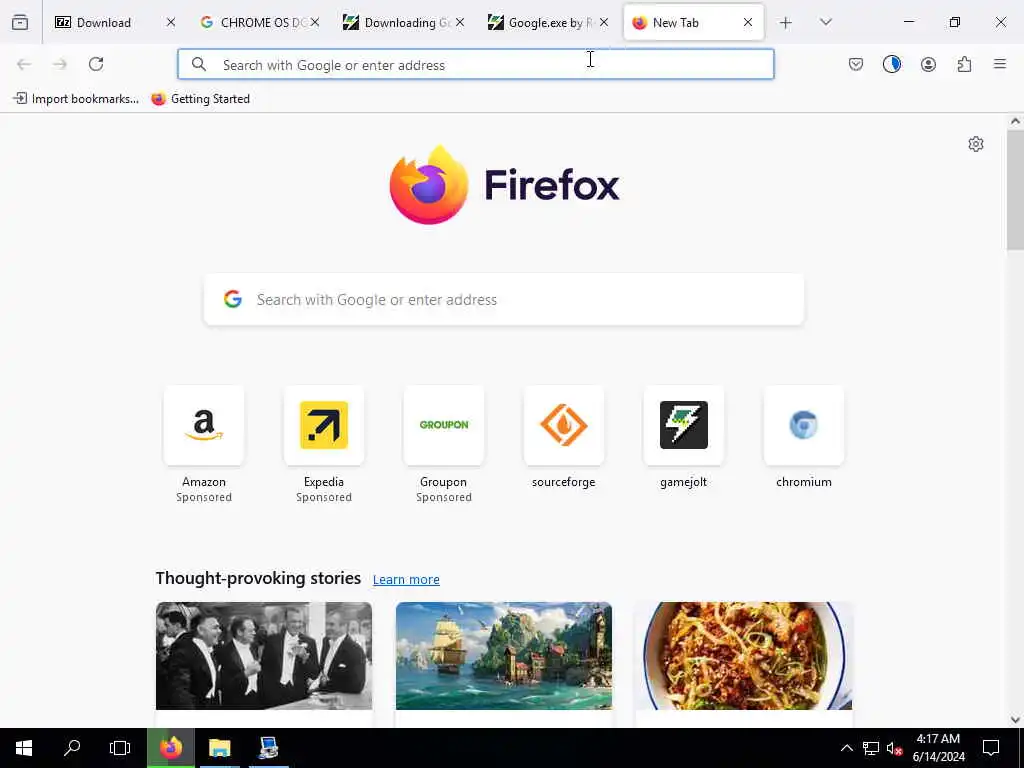The image size is (1024, 768).
Task: Open the sailing ship story thumbnail
Action: [x=504, y=656]
